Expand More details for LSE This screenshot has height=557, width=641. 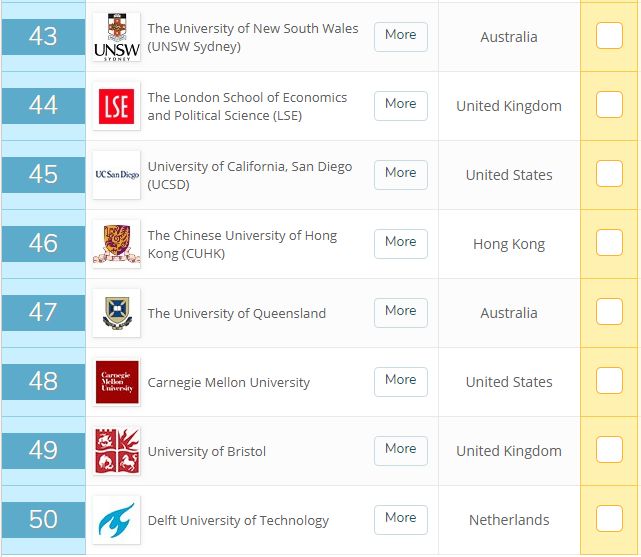(x=400, y=104)
